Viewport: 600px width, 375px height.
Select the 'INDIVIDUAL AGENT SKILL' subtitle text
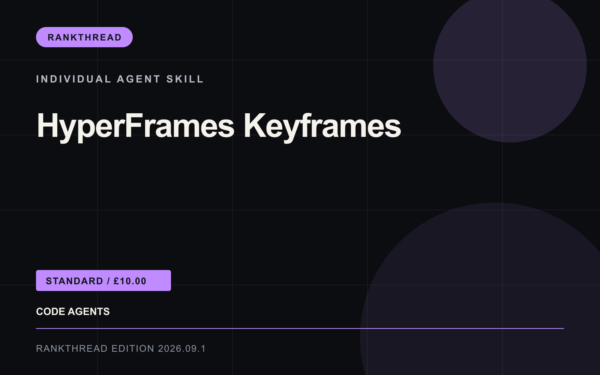[x=120, y=79]
